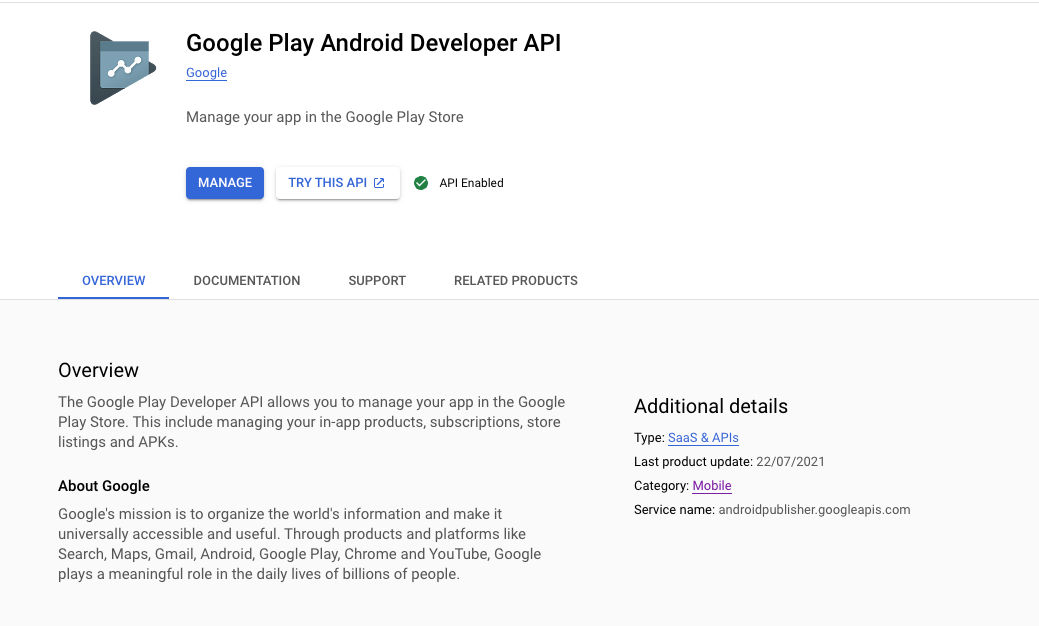
Task: Follow the SaaS & APIs type link
Action: point(703,438)
